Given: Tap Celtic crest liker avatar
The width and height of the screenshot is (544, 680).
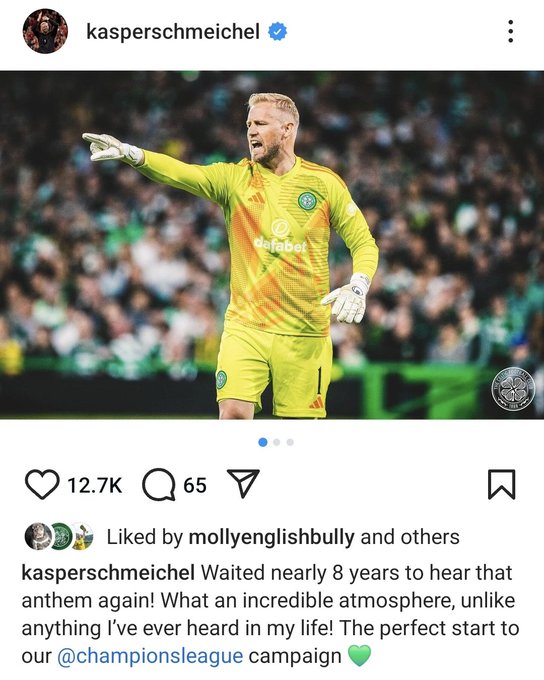Looking at the screenshot, I should tap(62, 536).
